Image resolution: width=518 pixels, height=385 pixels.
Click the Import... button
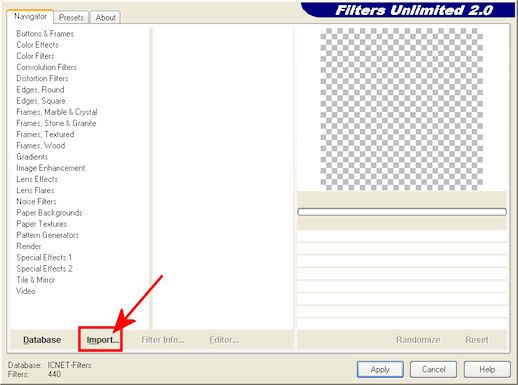[x=102, y=340]
